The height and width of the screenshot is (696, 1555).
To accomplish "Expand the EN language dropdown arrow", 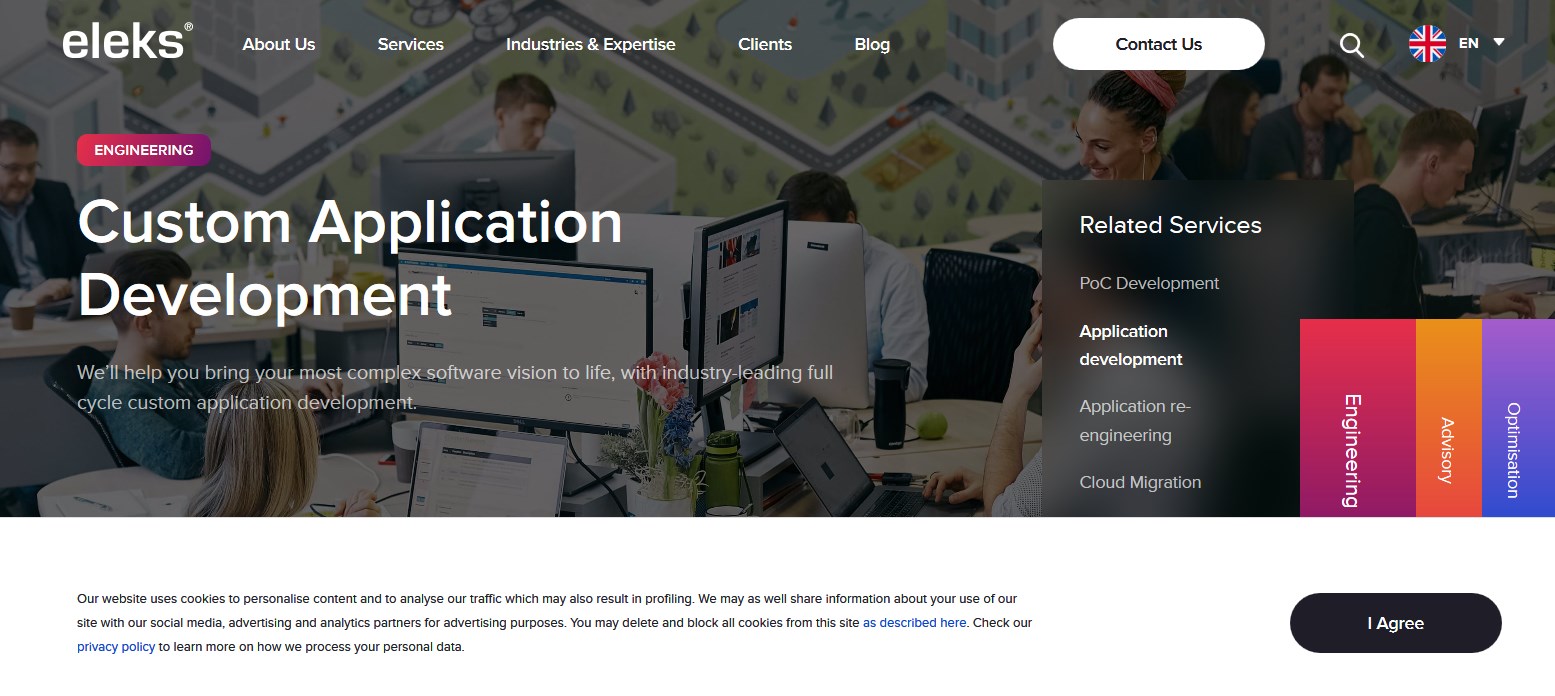I will [x=1498, y=43].
